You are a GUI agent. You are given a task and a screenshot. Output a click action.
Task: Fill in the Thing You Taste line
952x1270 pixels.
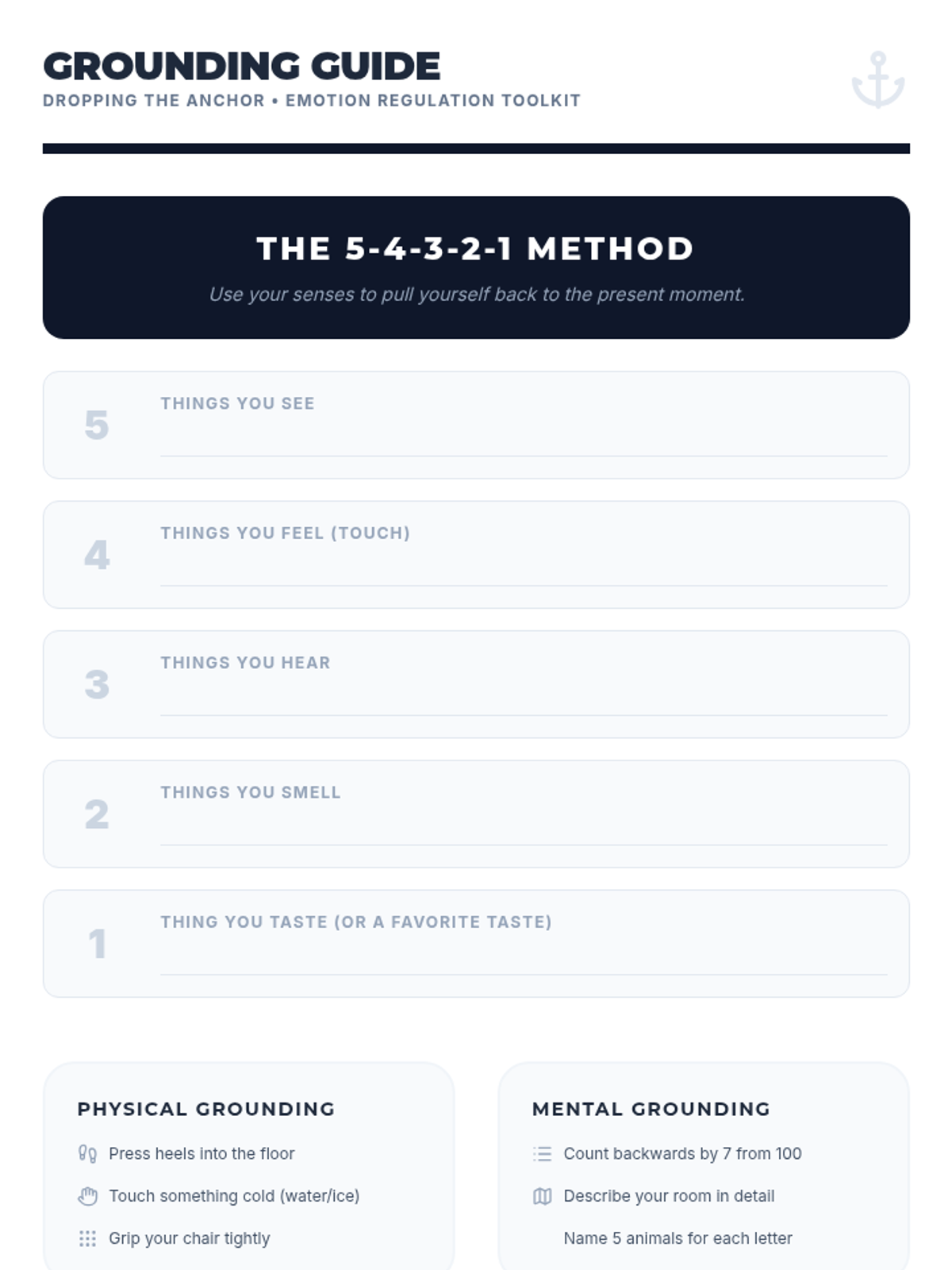click(524, 958)
